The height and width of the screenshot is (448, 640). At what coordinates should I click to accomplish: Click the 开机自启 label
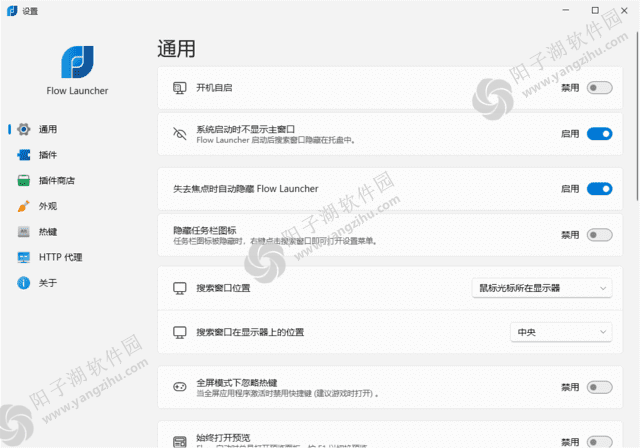[214, 88]
